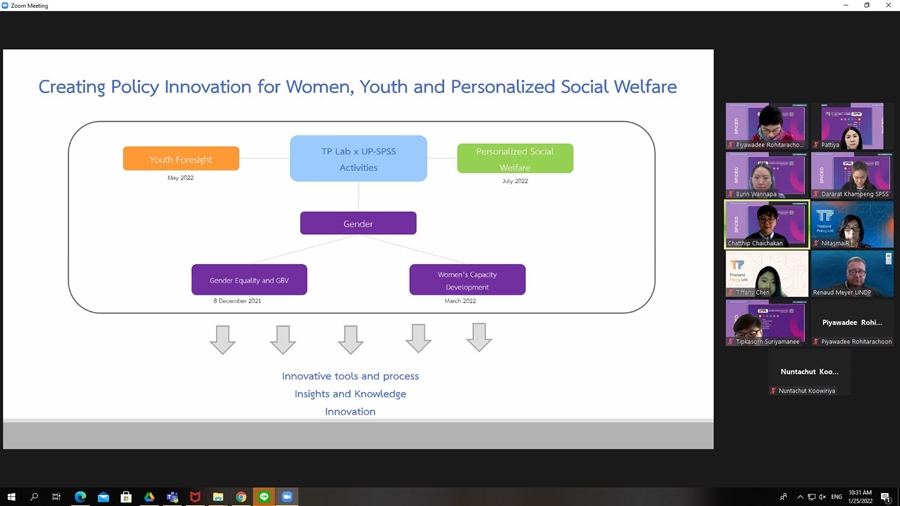900x506 pixels.
Task: Select Chatthip Chaichakan's highlighted video tile
Action: [766, 225]
